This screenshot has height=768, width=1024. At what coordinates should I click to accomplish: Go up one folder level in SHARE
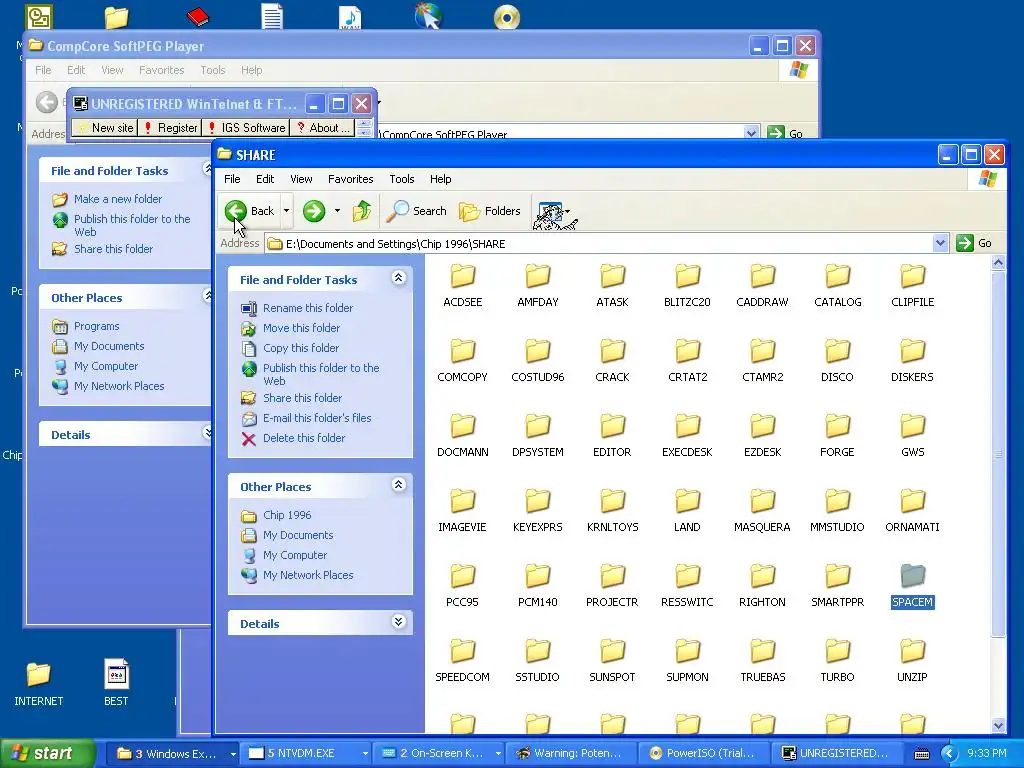pyautogui.click(x=362, y=211)
